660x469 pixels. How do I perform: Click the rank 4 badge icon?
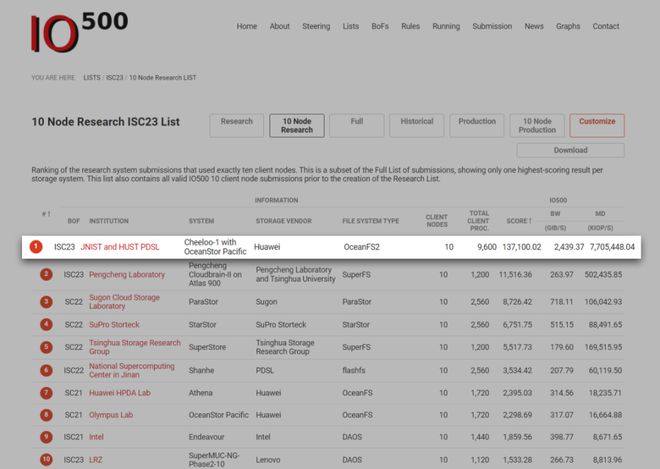(46, 325)
